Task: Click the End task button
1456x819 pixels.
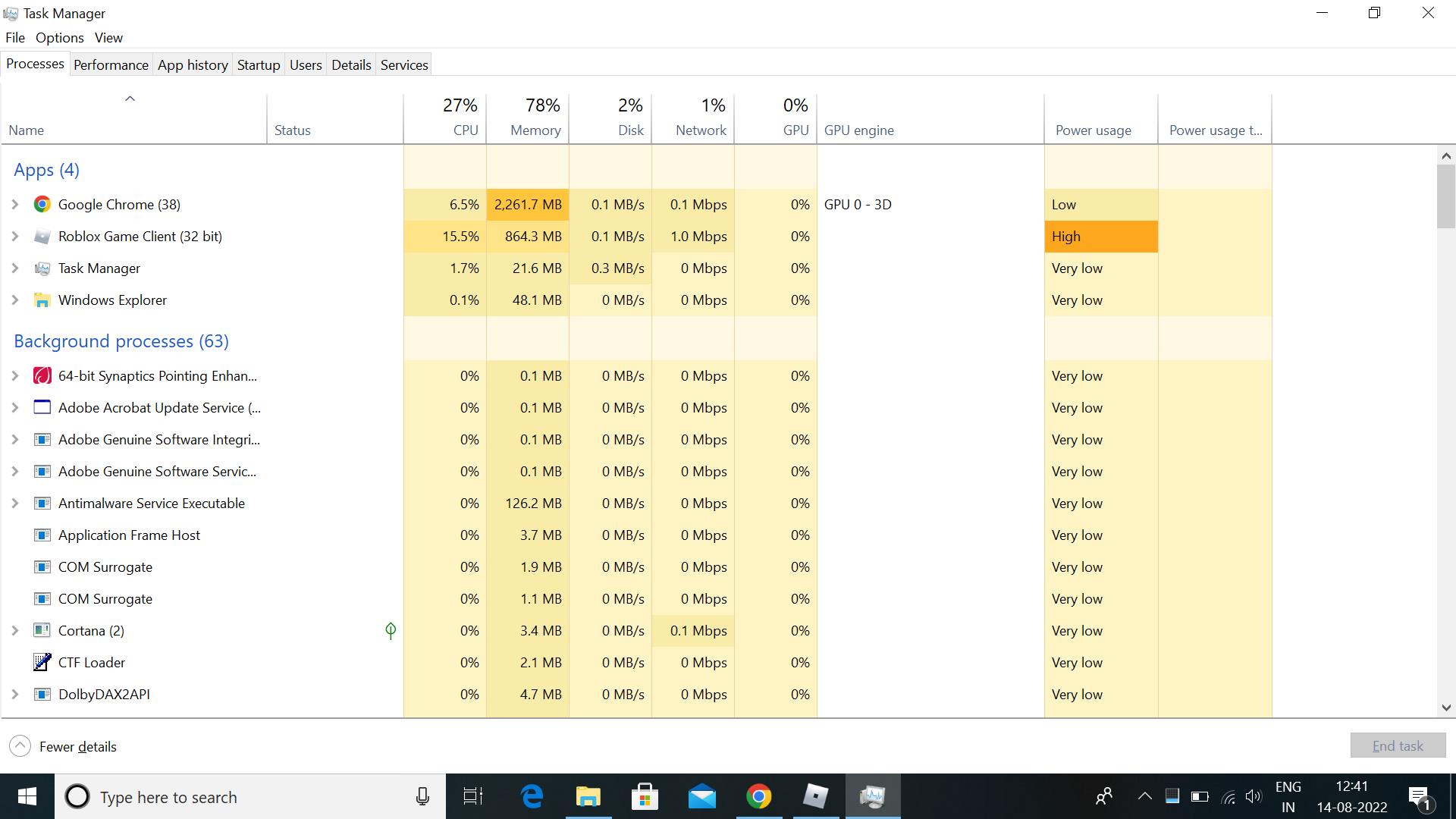Action: (x=1398, y=746)
